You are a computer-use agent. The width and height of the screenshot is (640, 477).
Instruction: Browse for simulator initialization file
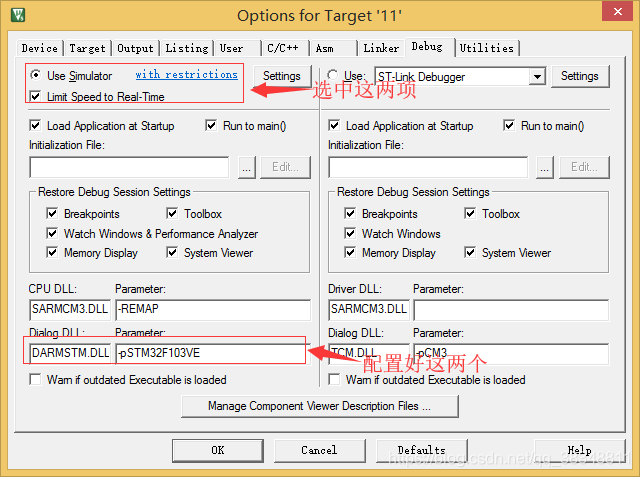click(247, 167)
